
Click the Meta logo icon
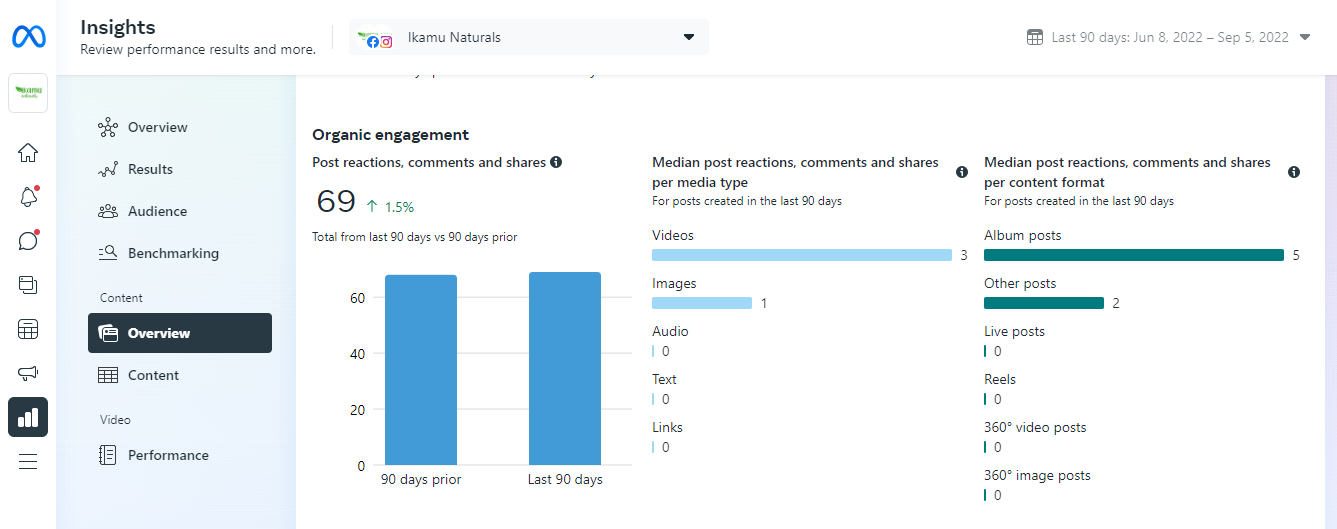[x=27, y=37]
